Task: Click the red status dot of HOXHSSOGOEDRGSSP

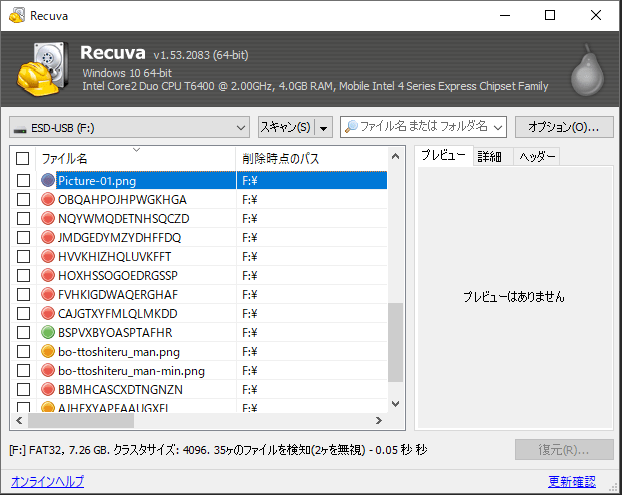Action: click(x=48, y=275)
